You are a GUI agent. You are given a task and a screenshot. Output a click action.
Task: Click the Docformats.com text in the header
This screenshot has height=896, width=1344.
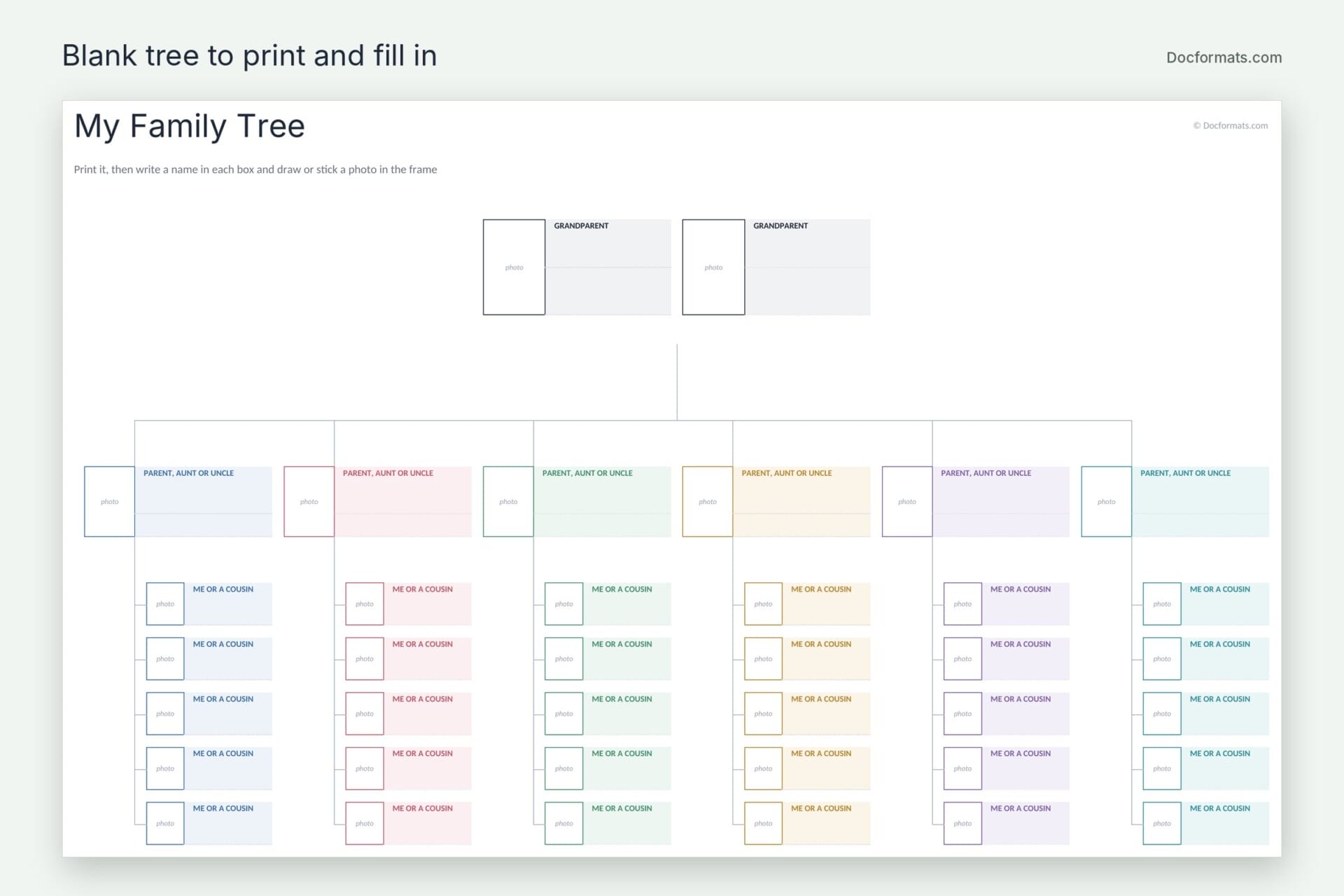click(x=1224, y=57)
